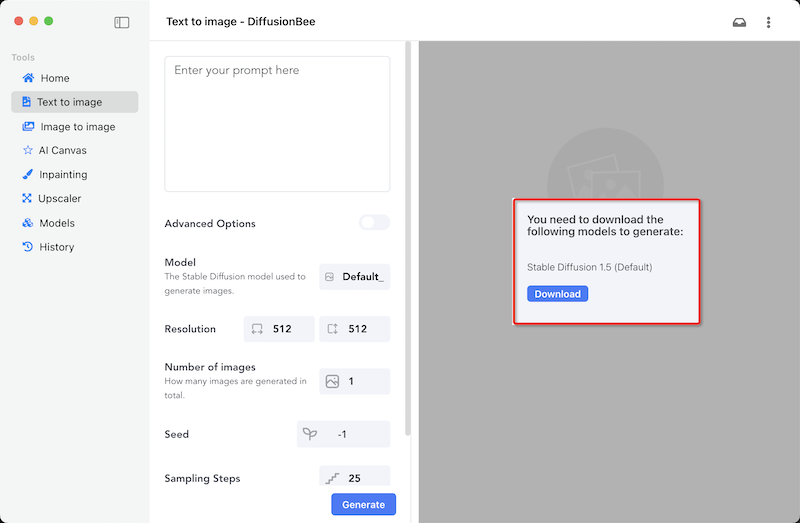Click the Home house icon
Image resolution: width=800 pixels, height=523 pixels.
[29, 78]
